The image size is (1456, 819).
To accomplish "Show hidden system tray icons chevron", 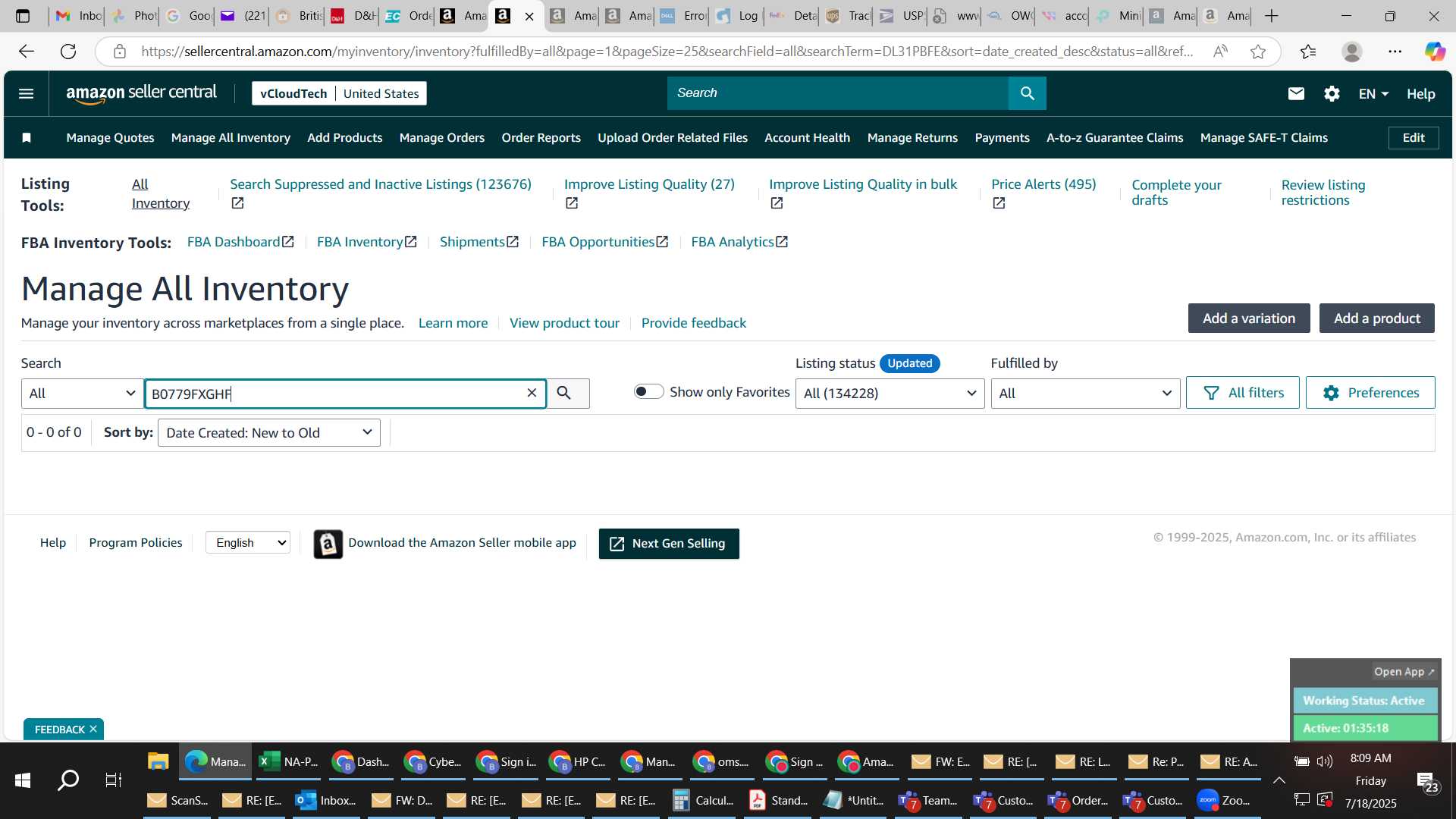I will (x=1279, y=780).
